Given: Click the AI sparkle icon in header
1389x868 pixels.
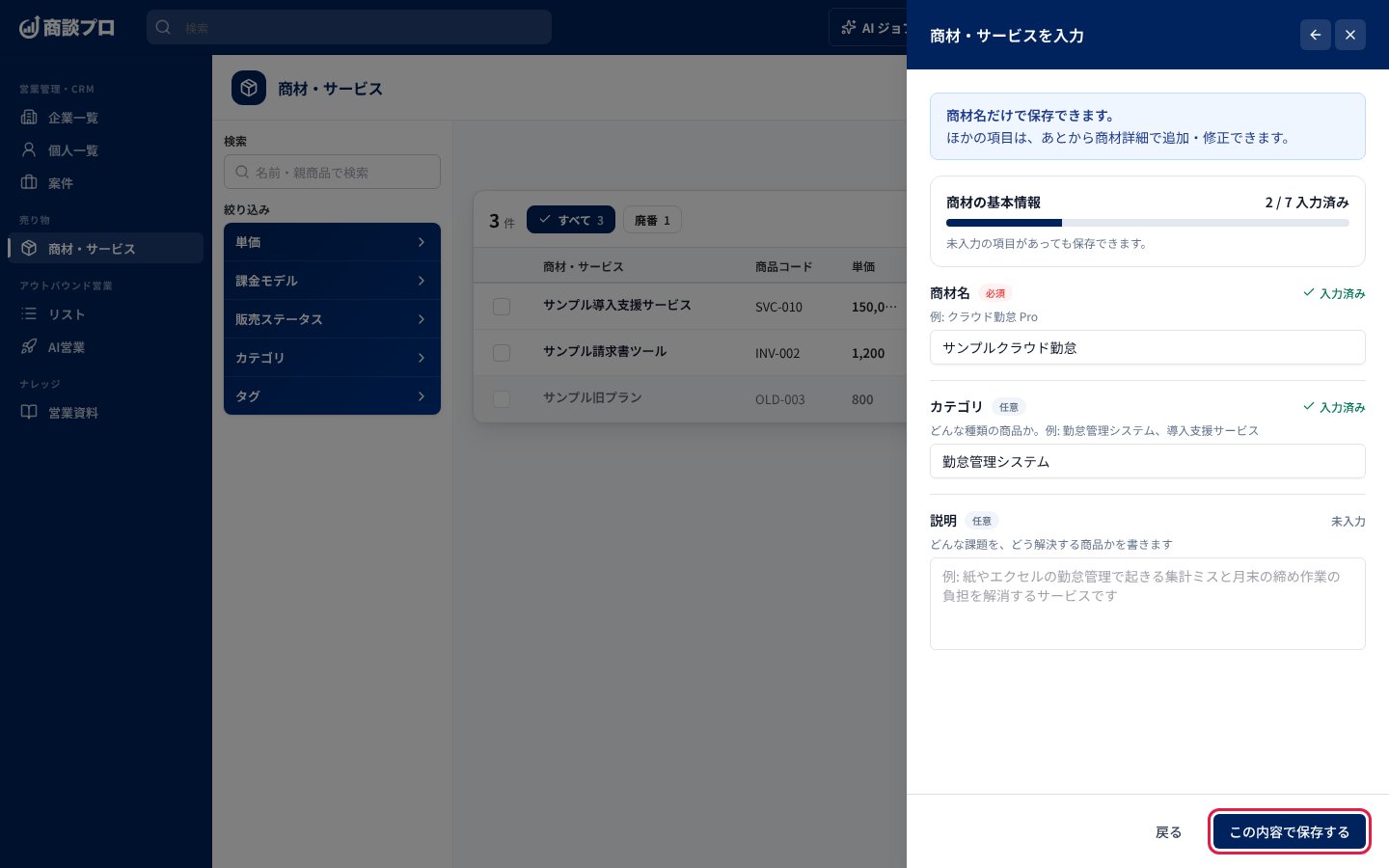Looking at the screenshot, I should pyautogui.click(x=849, y=28).
